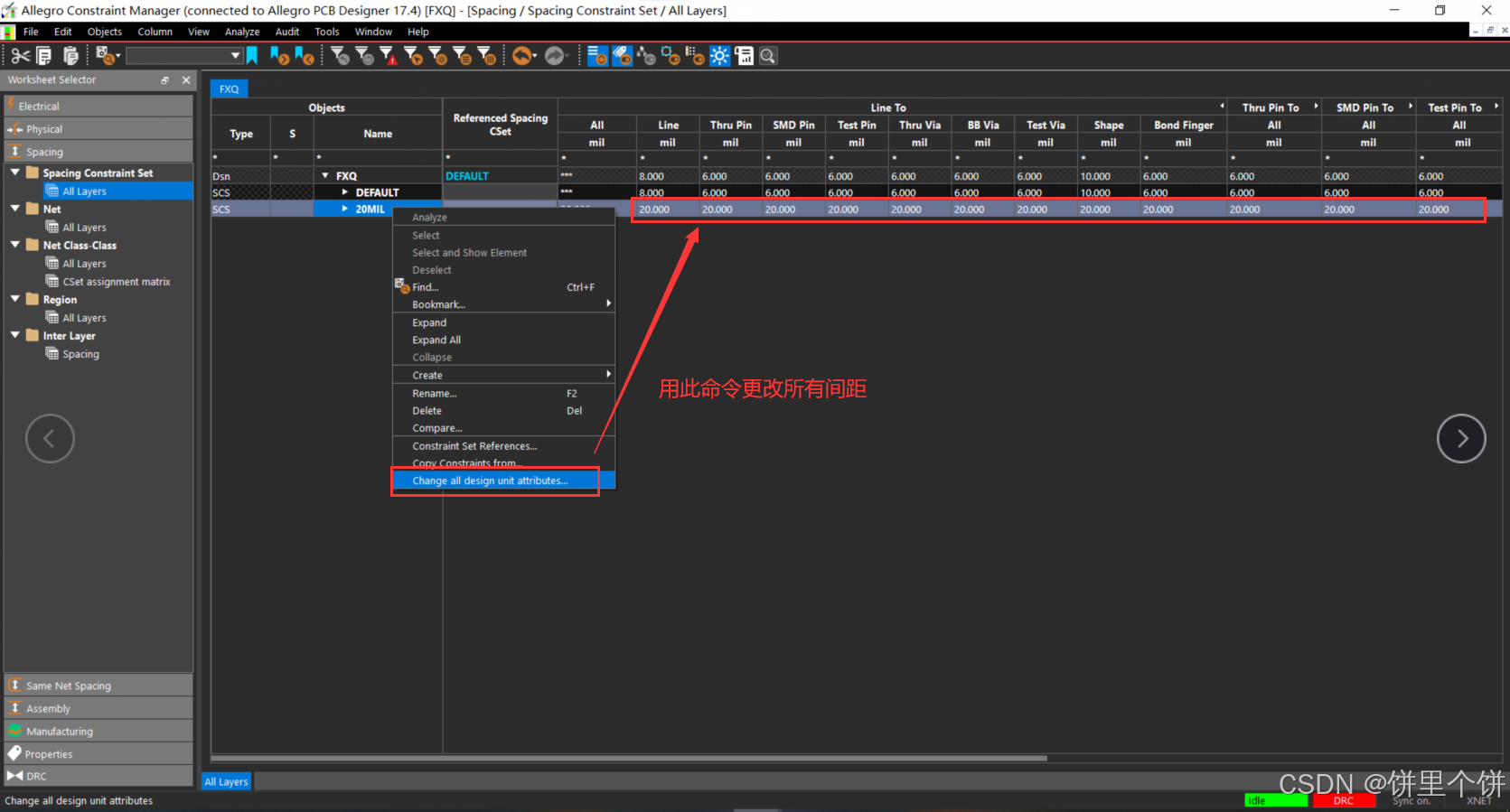
Task: Choose Rename from context menu
Action: [x=503, y=394]
